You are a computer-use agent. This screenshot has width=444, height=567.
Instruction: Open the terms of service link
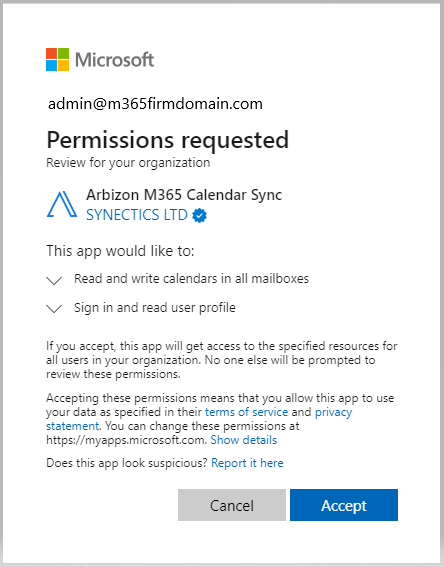point(247,412)
